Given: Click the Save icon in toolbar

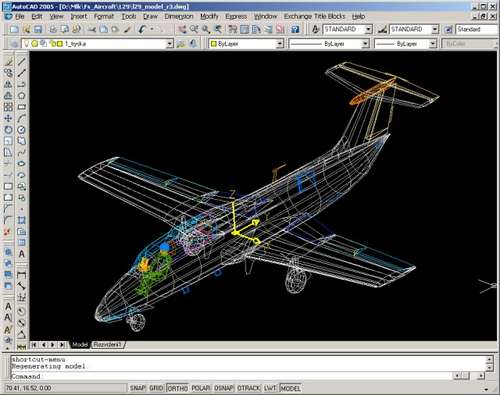Looking at the screenshot, I should (38, 29).
